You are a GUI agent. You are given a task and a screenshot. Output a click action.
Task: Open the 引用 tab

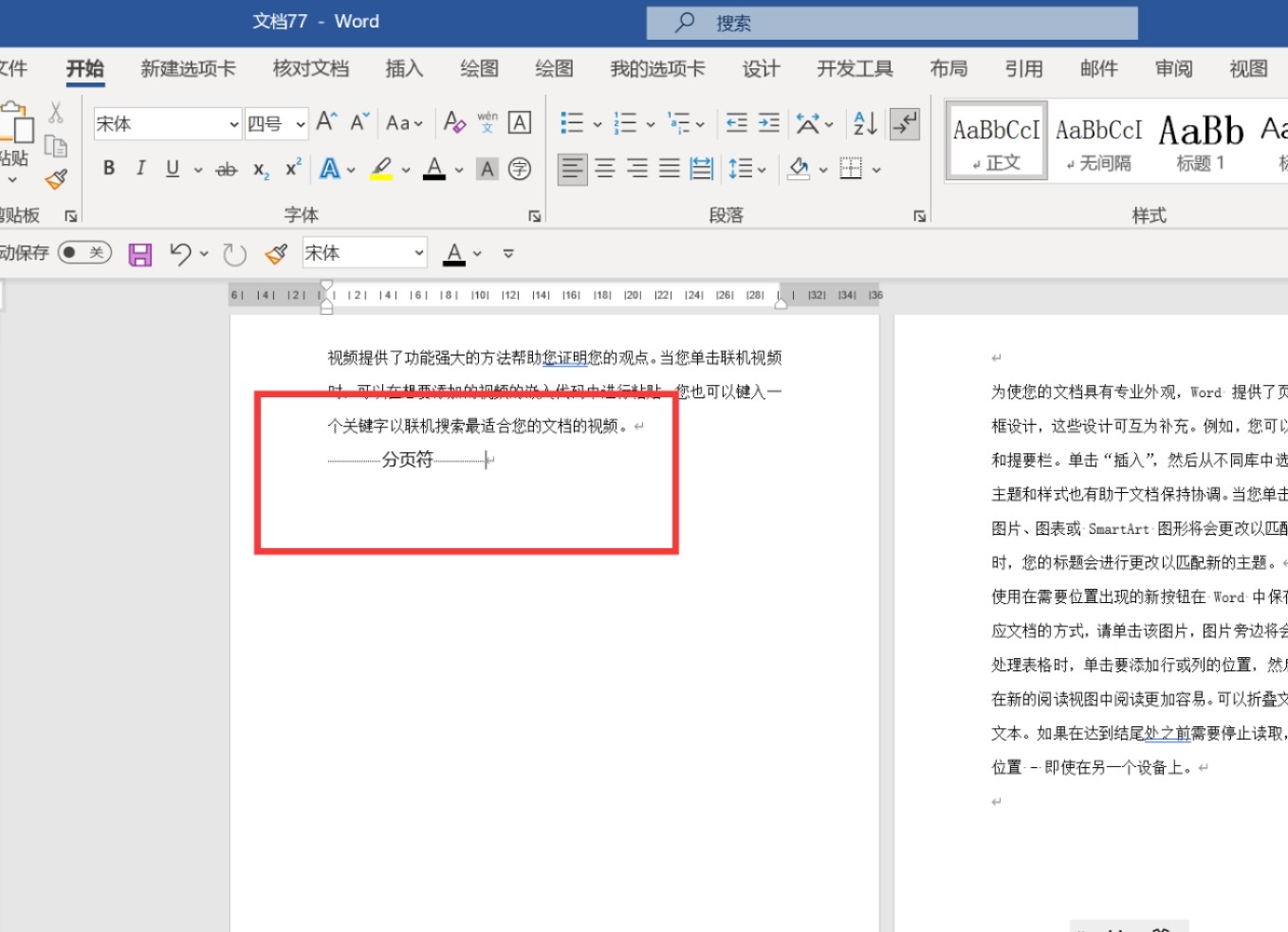point(1023,68)
